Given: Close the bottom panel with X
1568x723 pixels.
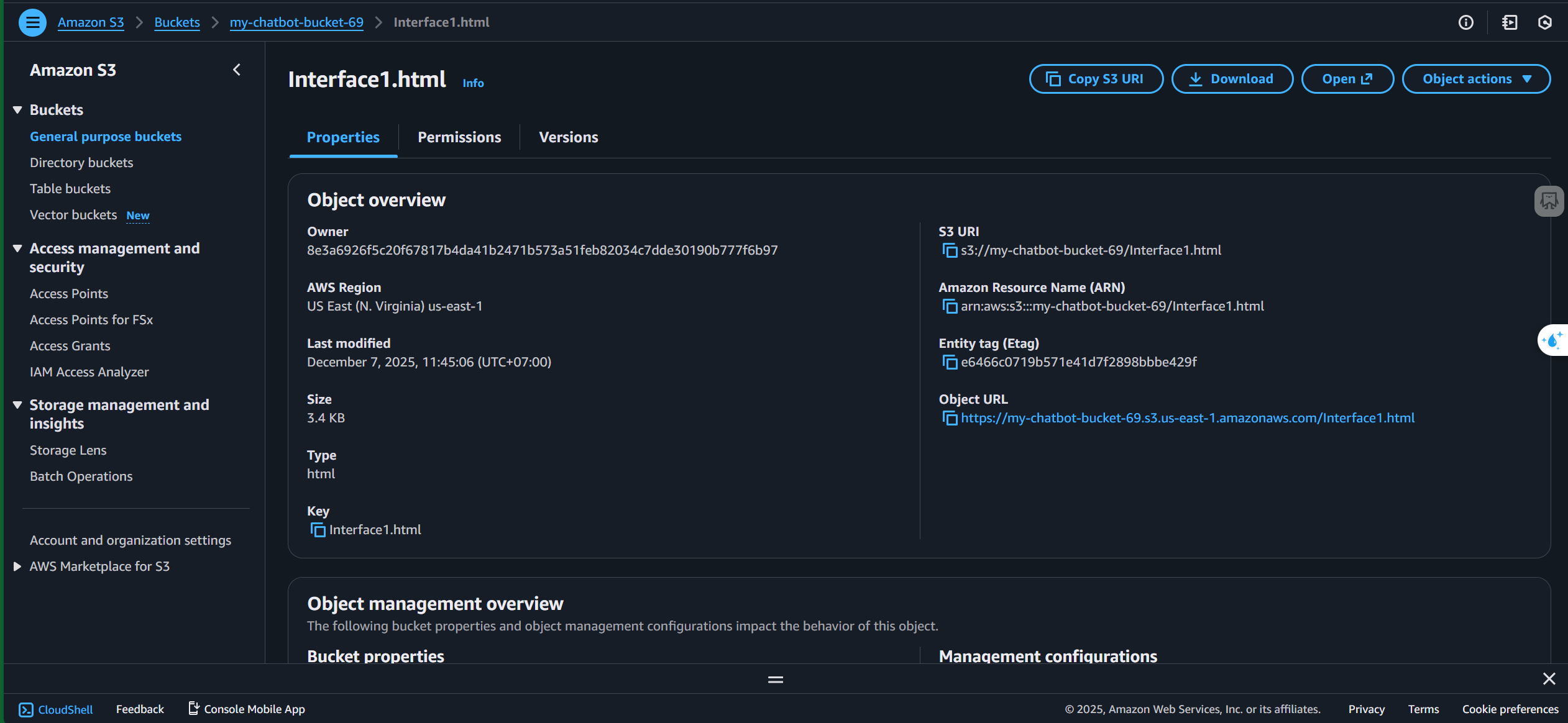Looking at the screenshot, I should click(1549, 679).
